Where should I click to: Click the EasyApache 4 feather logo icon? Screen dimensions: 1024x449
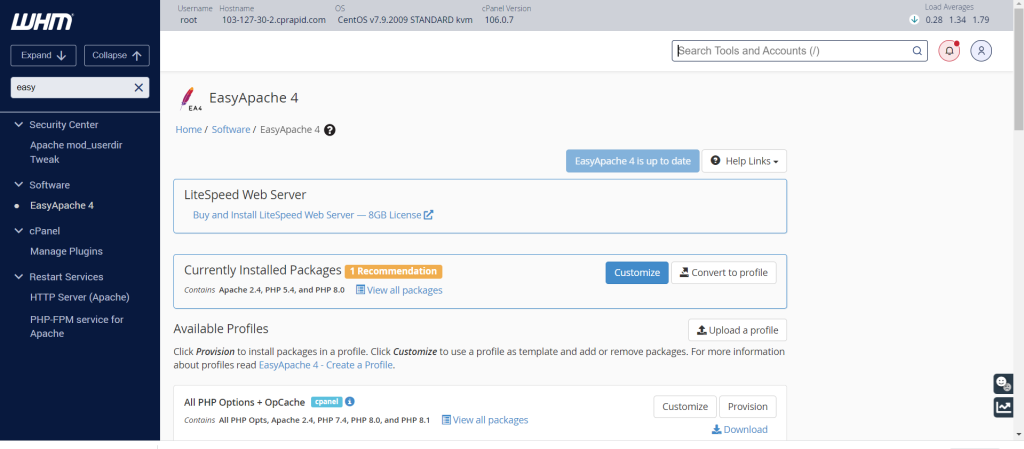point(190,99)
